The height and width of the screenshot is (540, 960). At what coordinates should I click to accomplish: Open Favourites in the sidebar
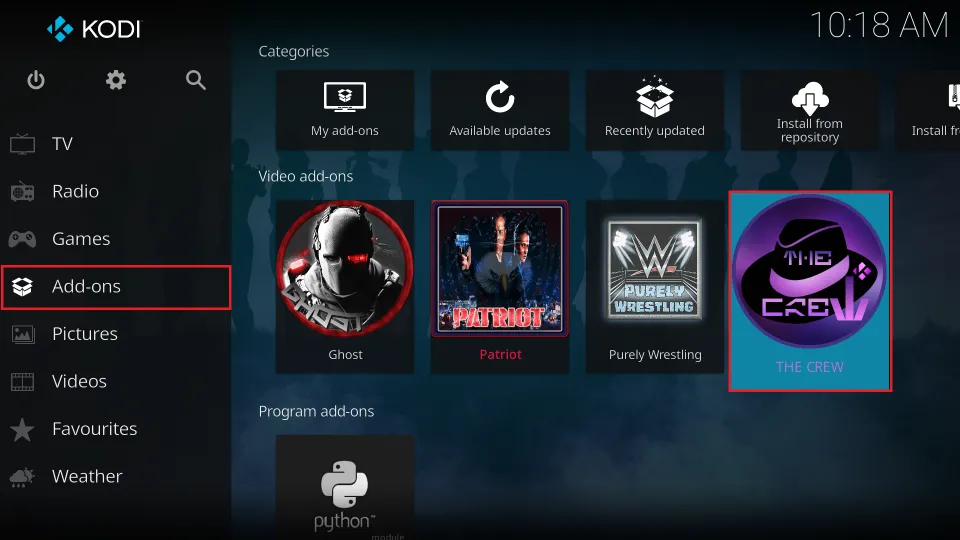(116, 429)
